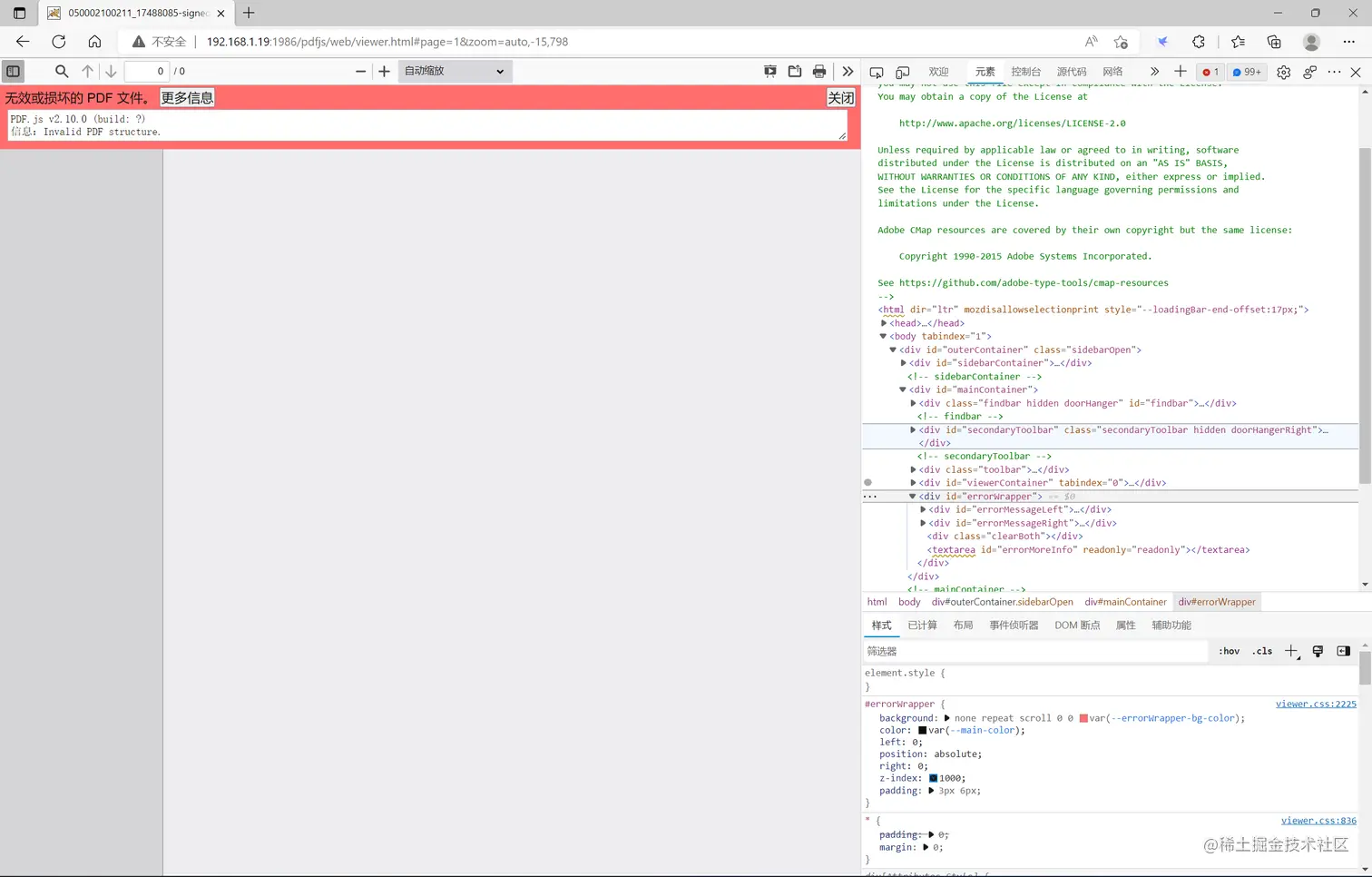Click 更多信息 button in error bar
The width and height of the screenshot is (1372, 877).
pyautogui.click(x=187, y=98)
